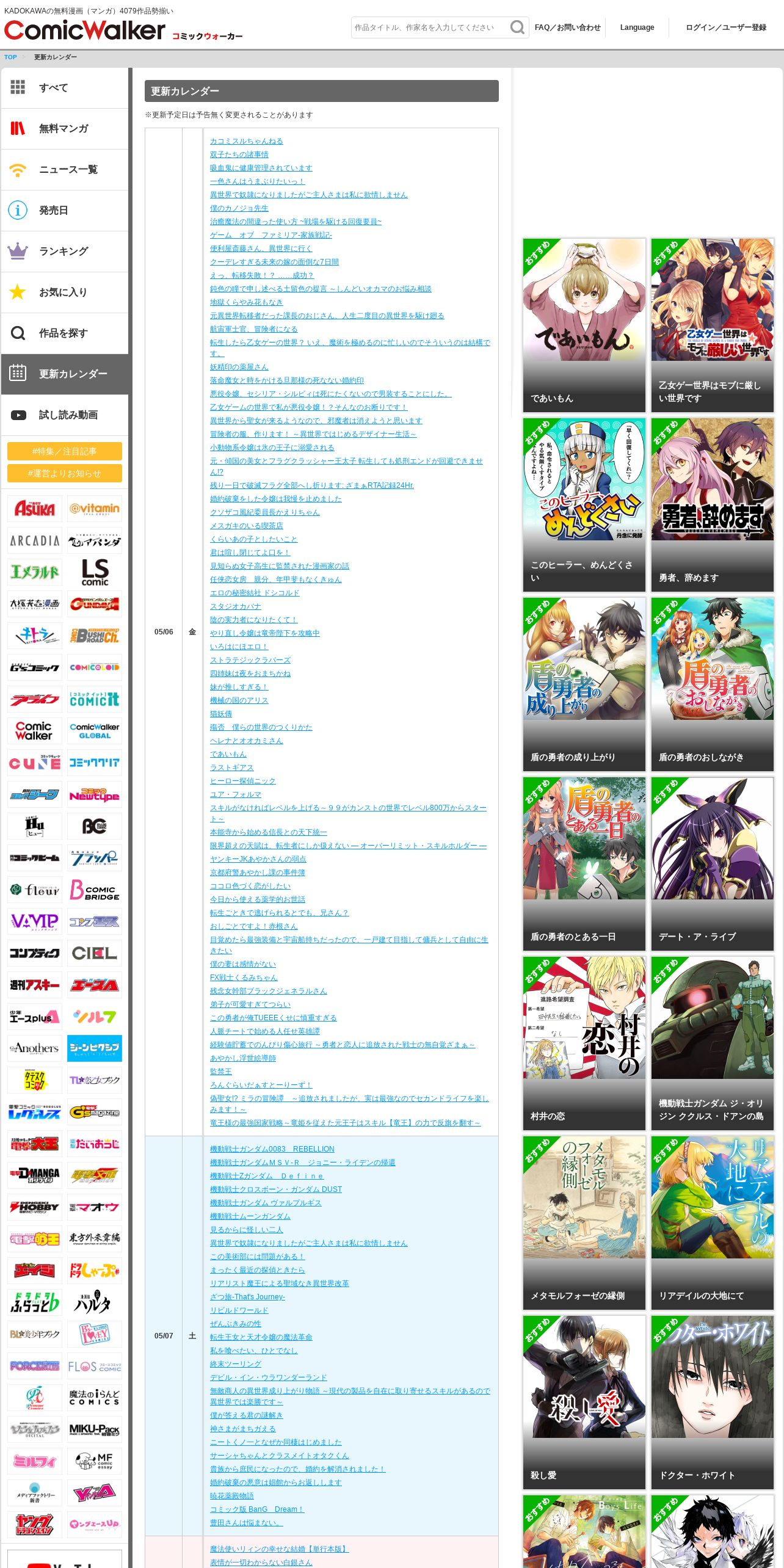The image size is (784, 1568).
Task: Open the B's-LOG COMIC BRIDGE logo
Action: point(94,890)
